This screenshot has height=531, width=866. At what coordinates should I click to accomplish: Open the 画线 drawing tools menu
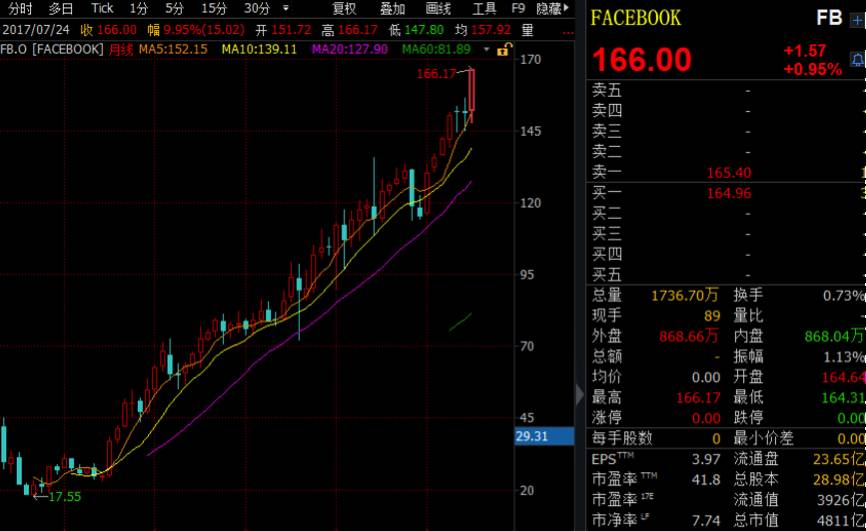(x=439, y=9)
